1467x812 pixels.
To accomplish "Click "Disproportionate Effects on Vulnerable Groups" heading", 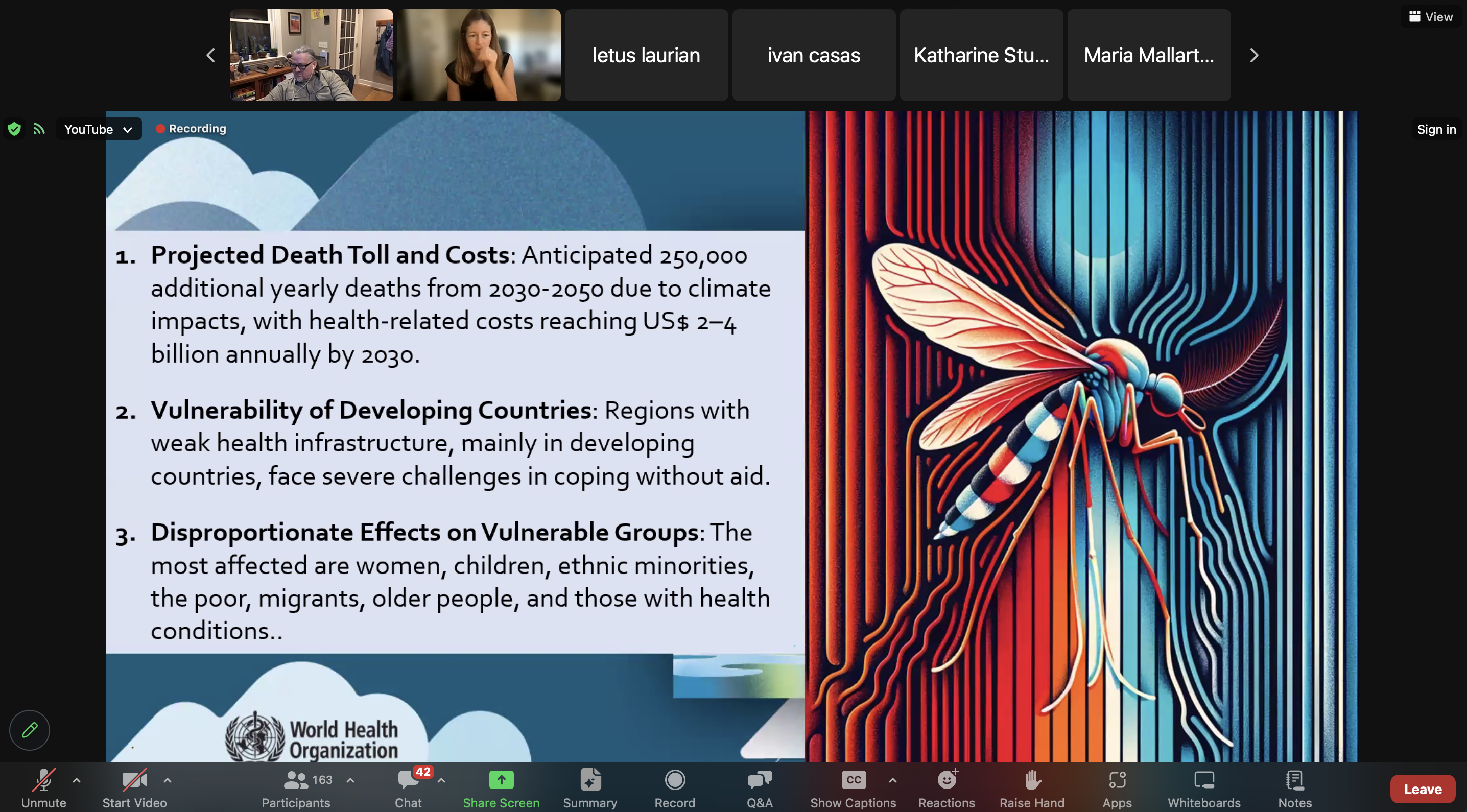I will 424,533.
